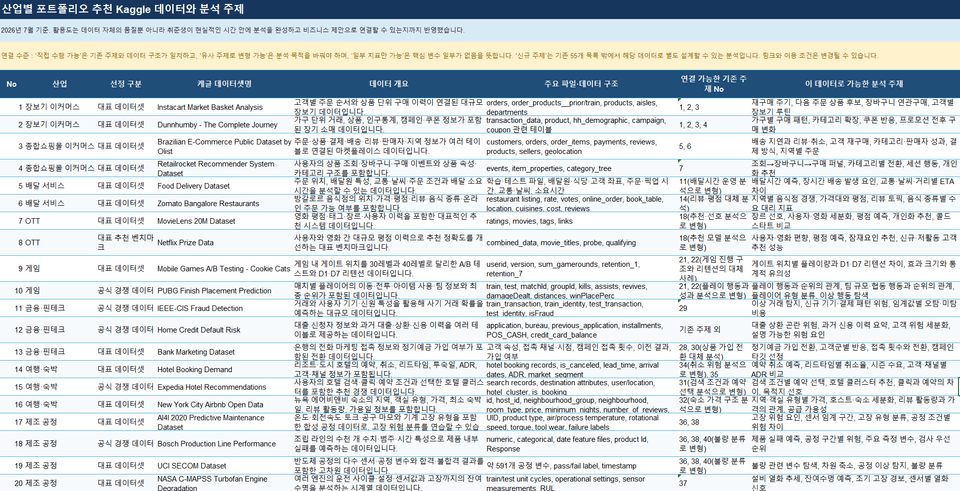Click SECOM topics '불량 관련 변수 탐색' cell
The image size is (960, 491).
(847, 466)
